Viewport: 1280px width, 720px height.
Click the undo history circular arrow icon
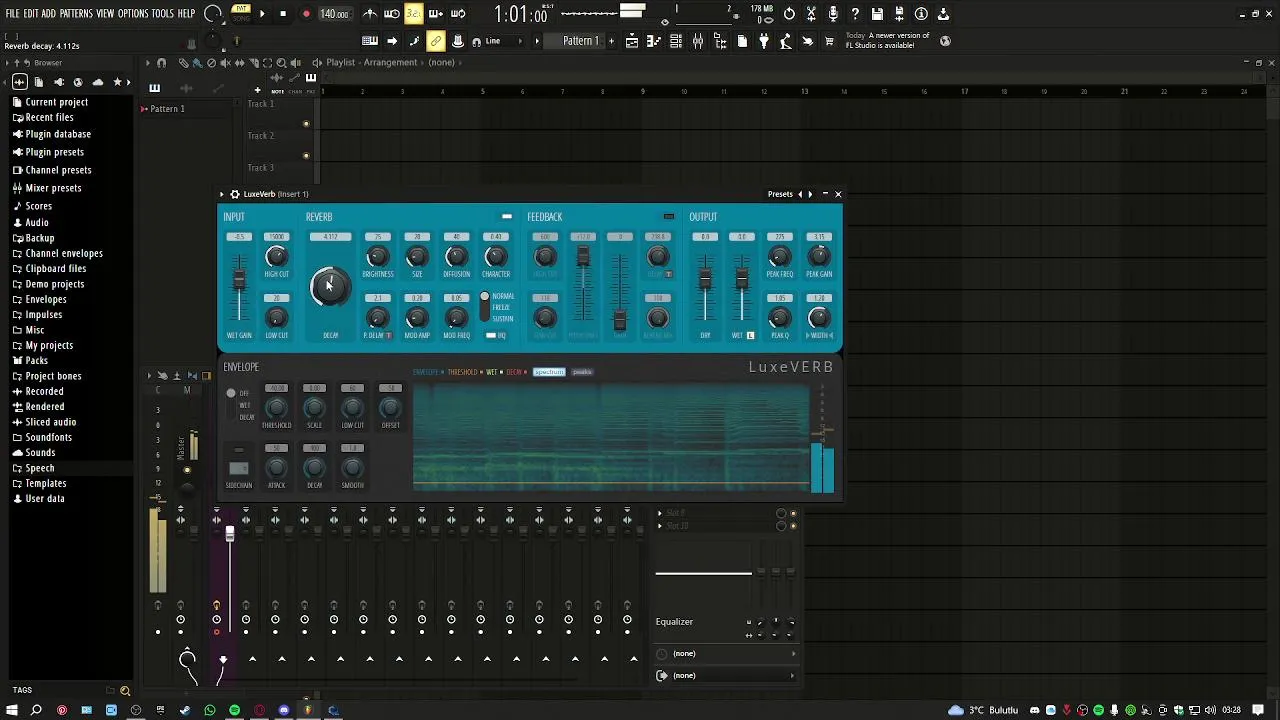click(x=789, y=14)
